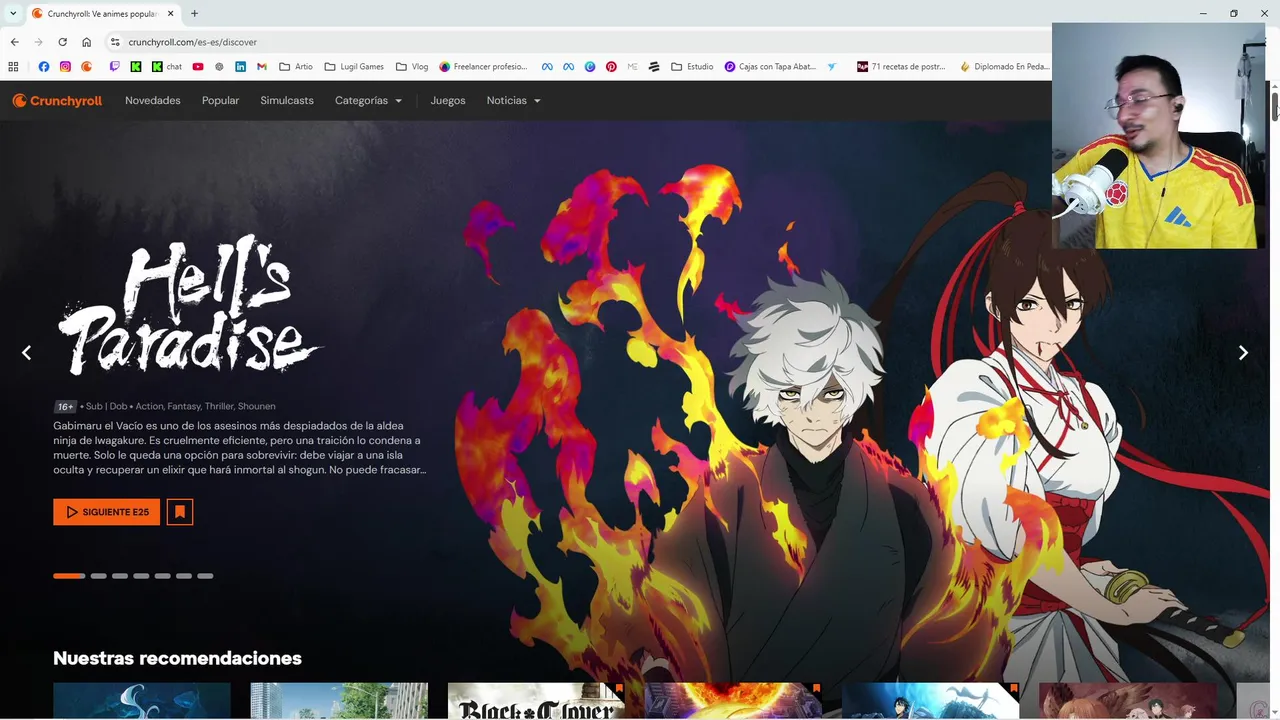Screen dimensions: 1280x720
Task: Open the Vlog bookmarks folder
Action: [412, 67]
